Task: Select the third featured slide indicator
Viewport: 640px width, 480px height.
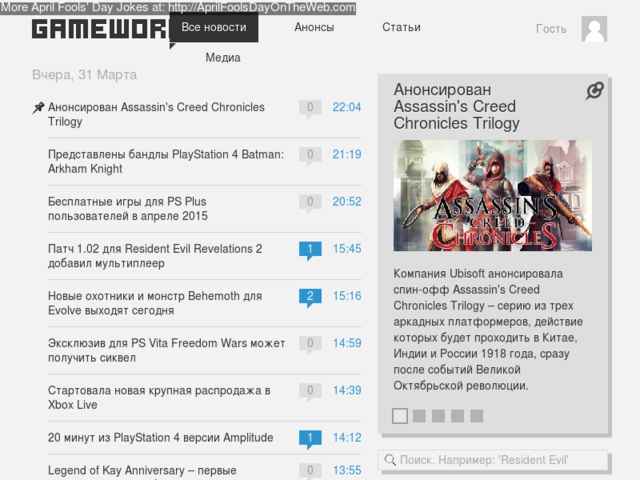Action: pos(438,416)
